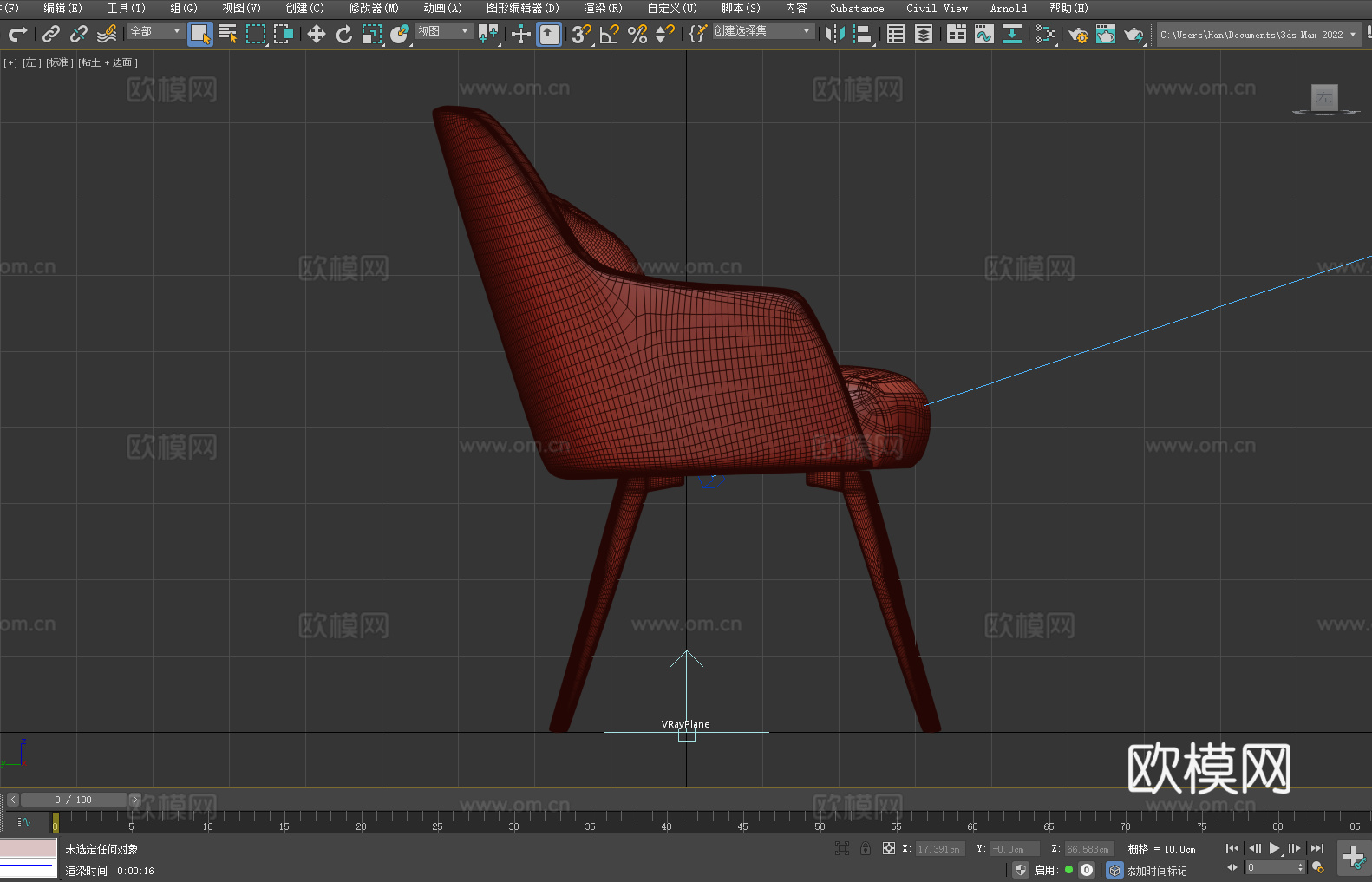Open 编辑(E) menu
This screenshot has width=1372, height=882.
pyautogui.click(x=62, y=8)
